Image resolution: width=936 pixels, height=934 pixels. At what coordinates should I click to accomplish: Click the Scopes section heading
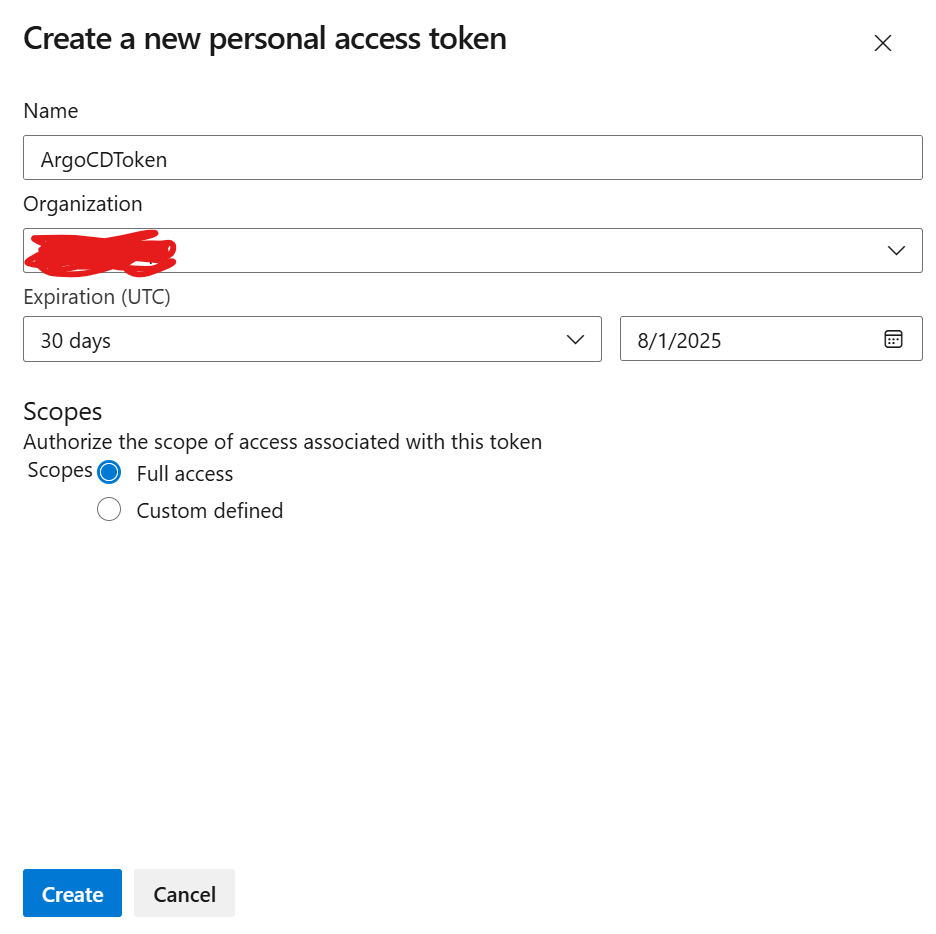pos(63,412)
